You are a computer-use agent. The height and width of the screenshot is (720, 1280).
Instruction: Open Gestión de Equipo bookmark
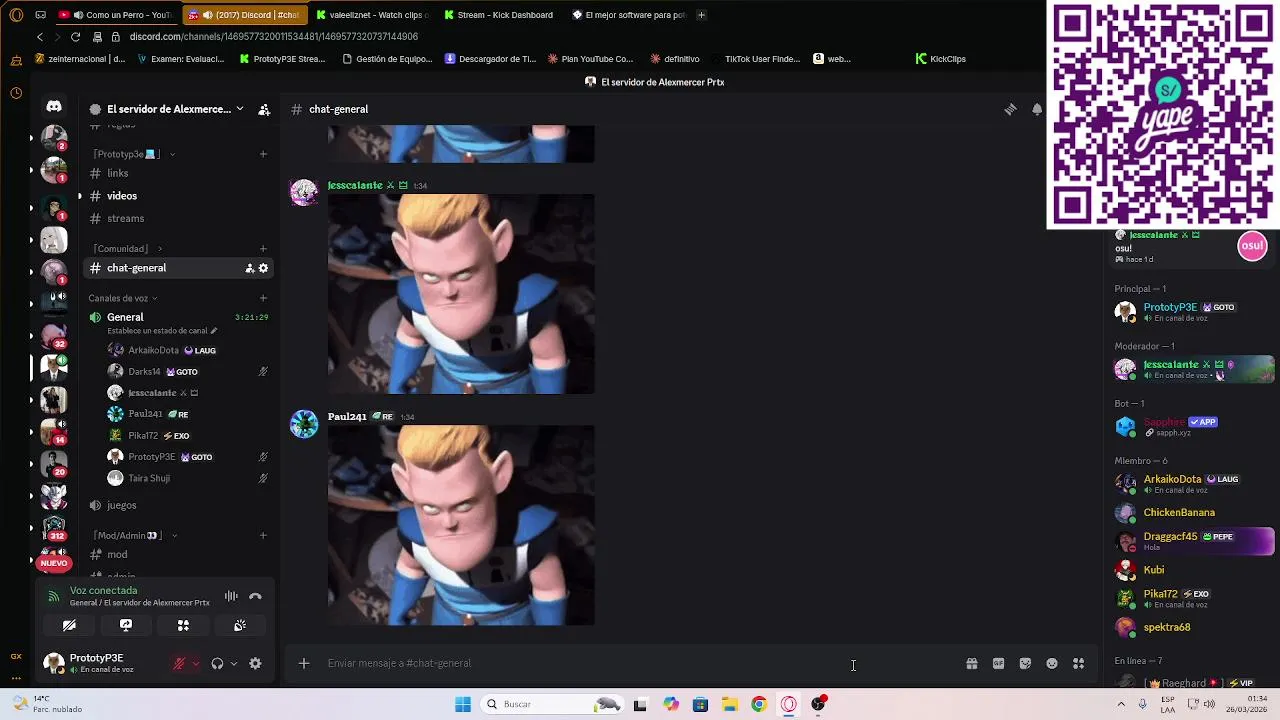(x=387, y=59)
